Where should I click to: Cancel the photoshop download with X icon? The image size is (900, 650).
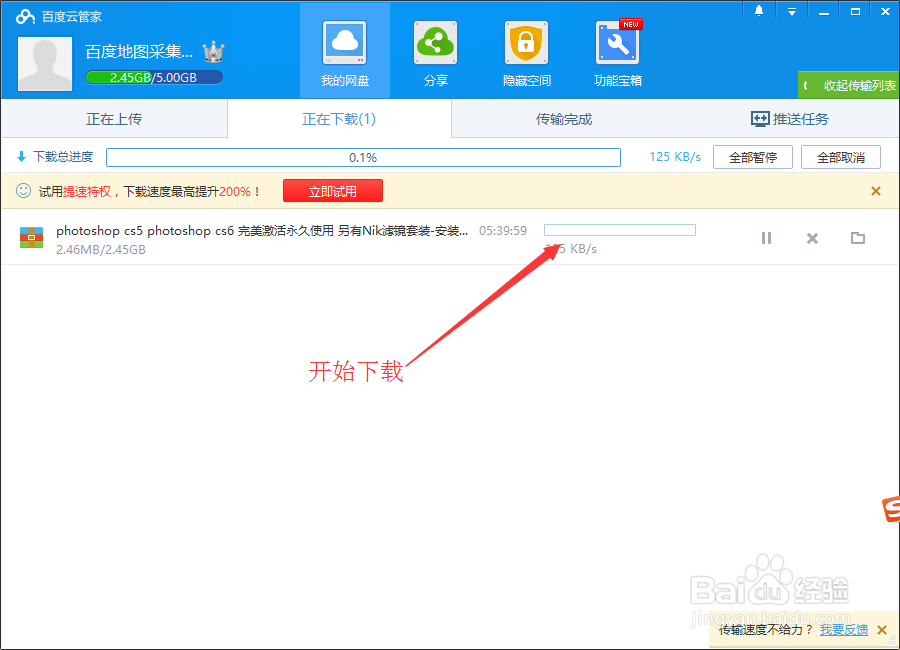pyautogui.click(x=812, y=238)
